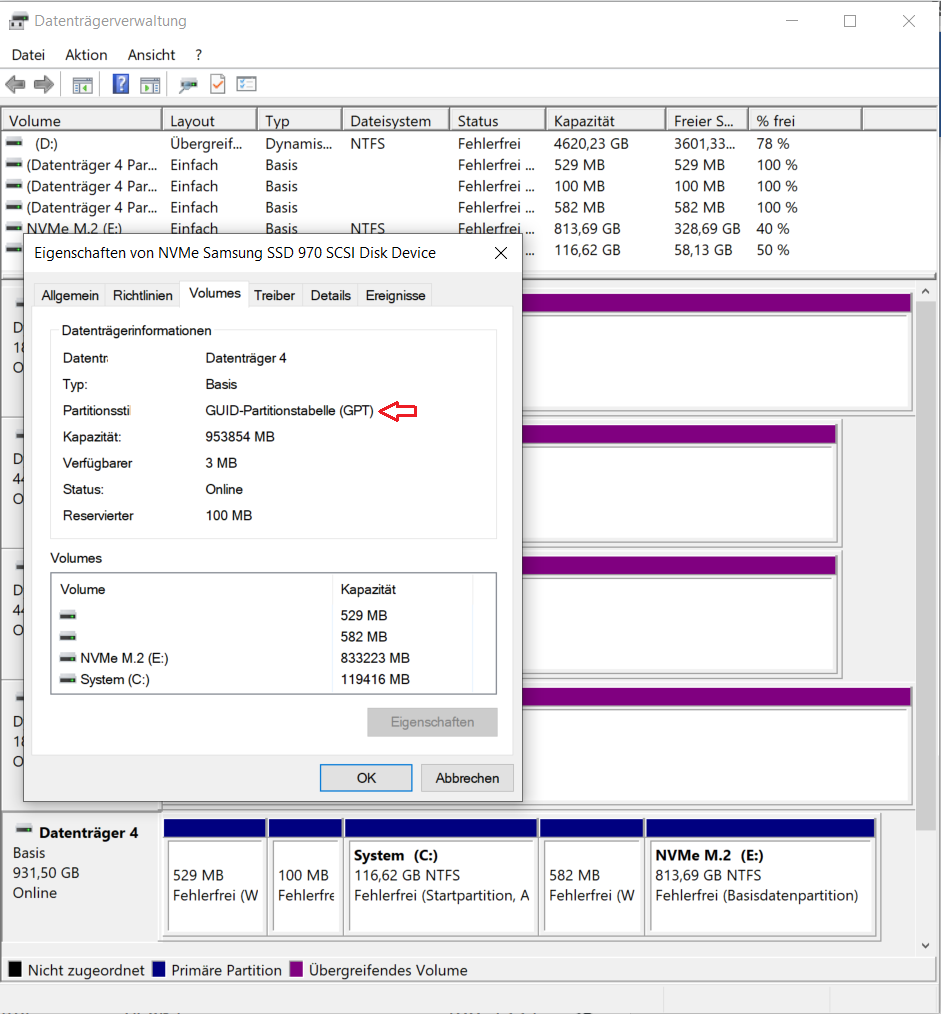Screen dimensions: 942x1014
Task: Select the Volumes tab
Action: point(215,294)
